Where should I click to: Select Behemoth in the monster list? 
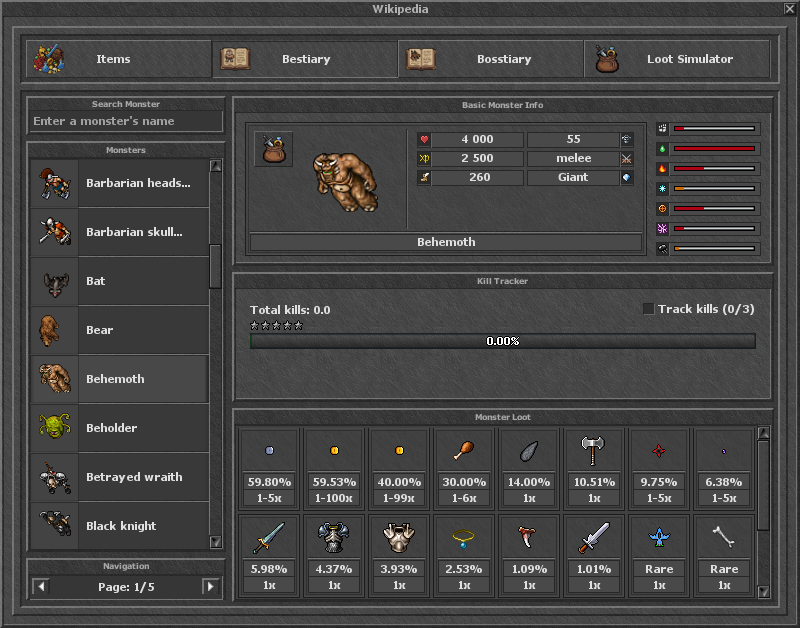(x=119, y=379)
